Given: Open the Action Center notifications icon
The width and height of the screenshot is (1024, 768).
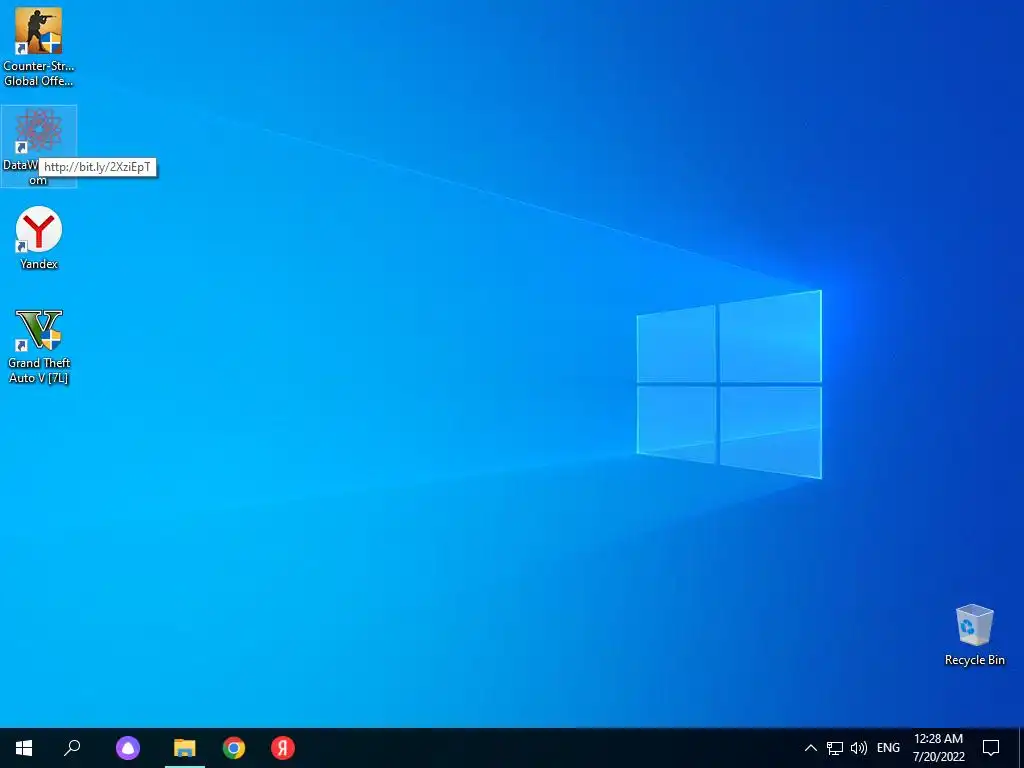Looking at the screenshot, I should pos(991,748).
